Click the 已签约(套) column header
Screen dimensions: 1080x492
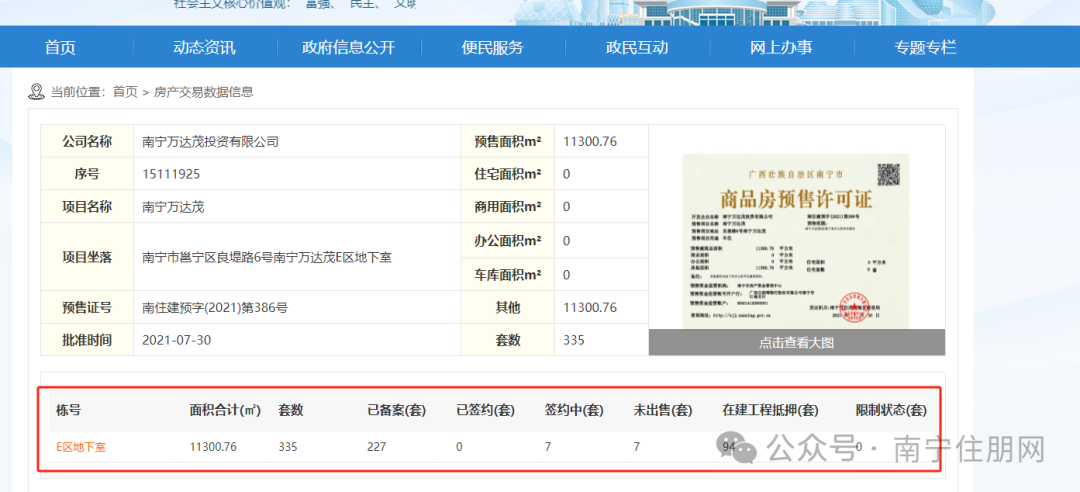click(x=486, y=411)
